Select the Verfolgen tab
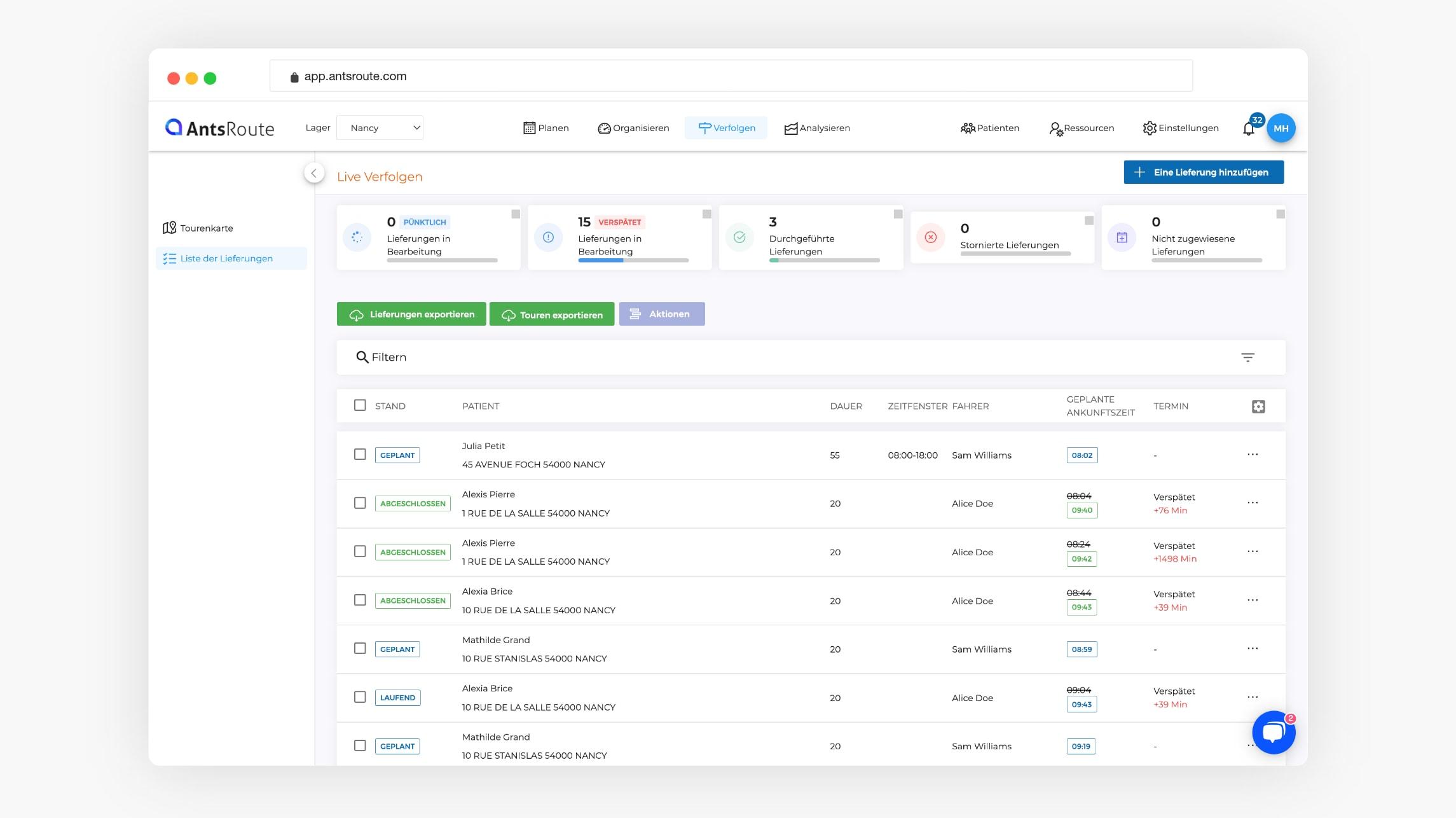Screen dimensions: 1456x818 pos(726,128)
